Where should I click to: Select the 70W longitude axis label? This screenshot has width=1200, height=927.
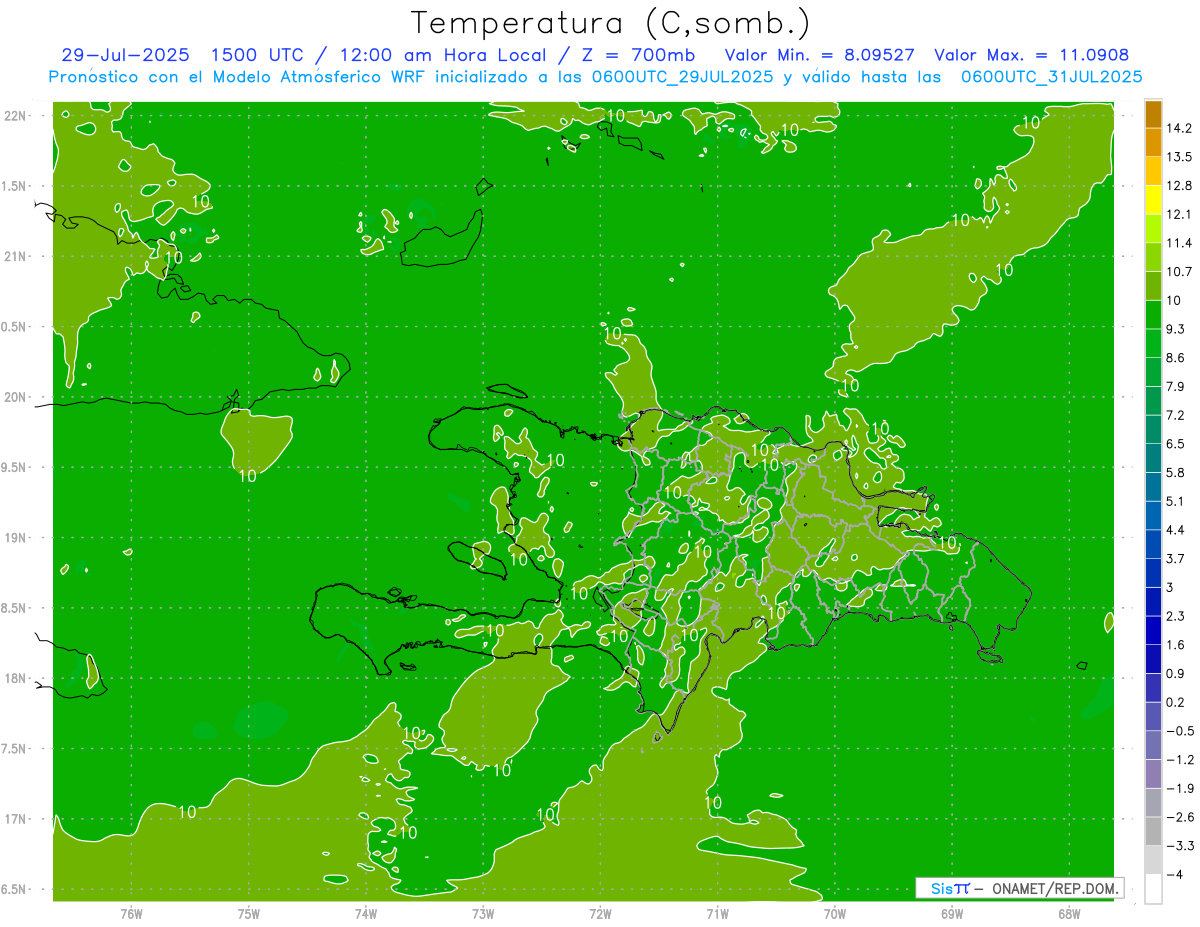pyautogui.click(x=835, y=913)
